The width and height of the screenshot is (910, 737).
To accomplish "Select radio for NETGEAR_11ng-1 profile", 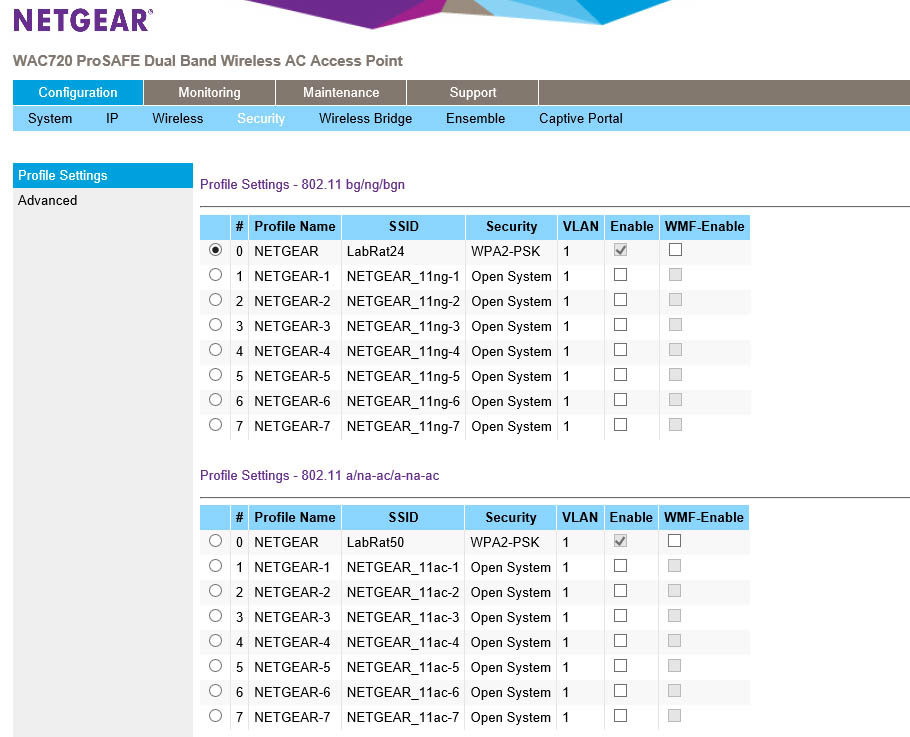I will 215,274.
